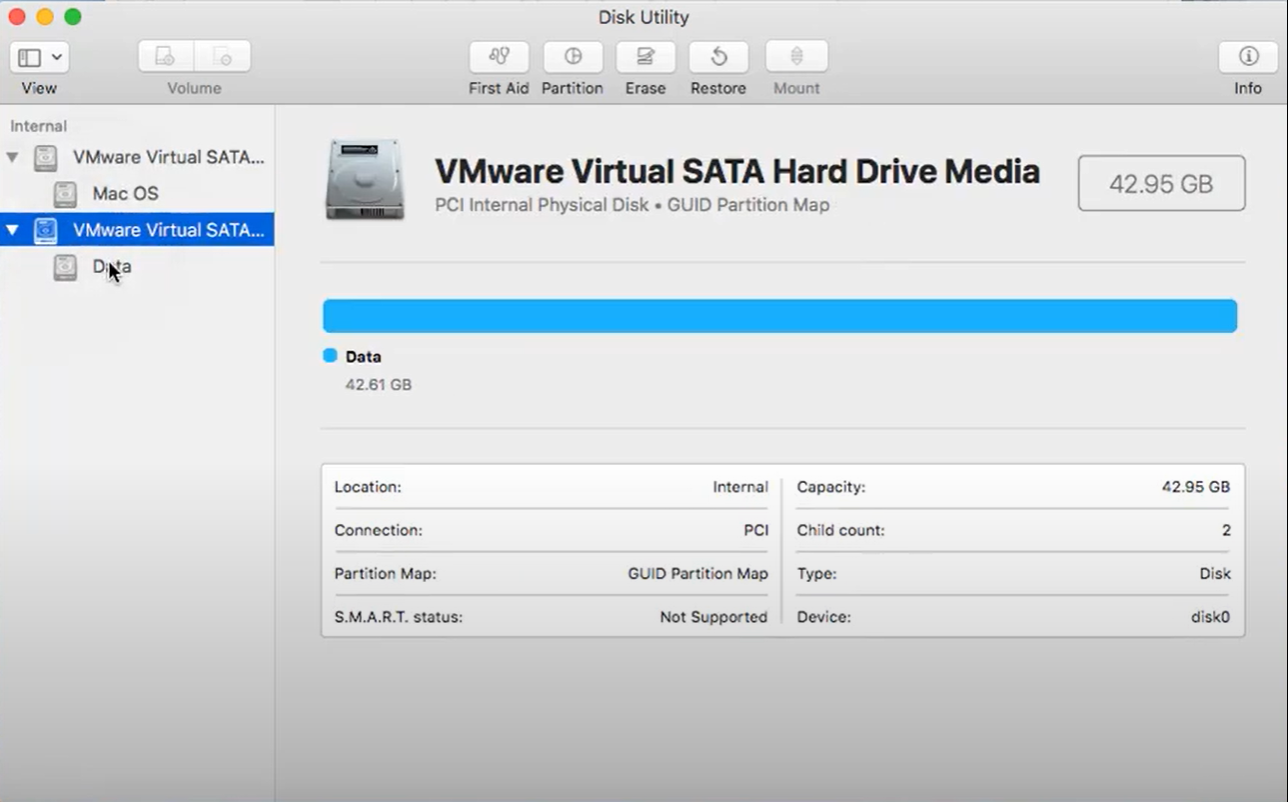1288x802 pixels.
Task: Click the S.M.A.R.T. status label
Action: 398,617
